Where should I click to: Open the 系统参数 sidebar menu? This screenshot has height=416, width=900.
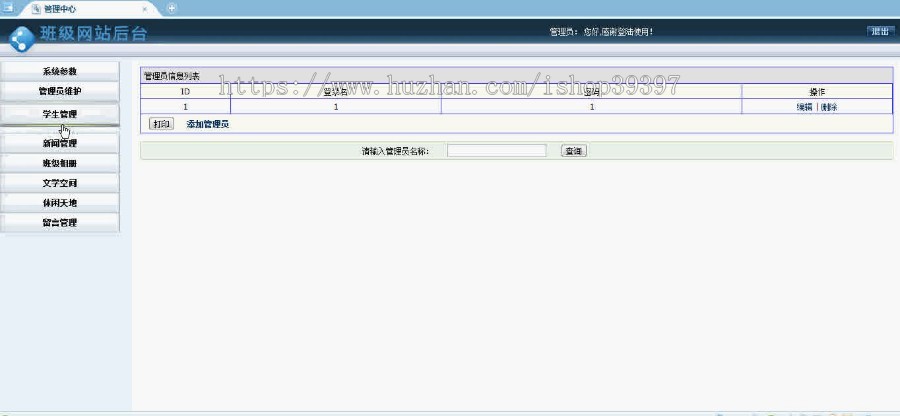(x=60, y=72)
